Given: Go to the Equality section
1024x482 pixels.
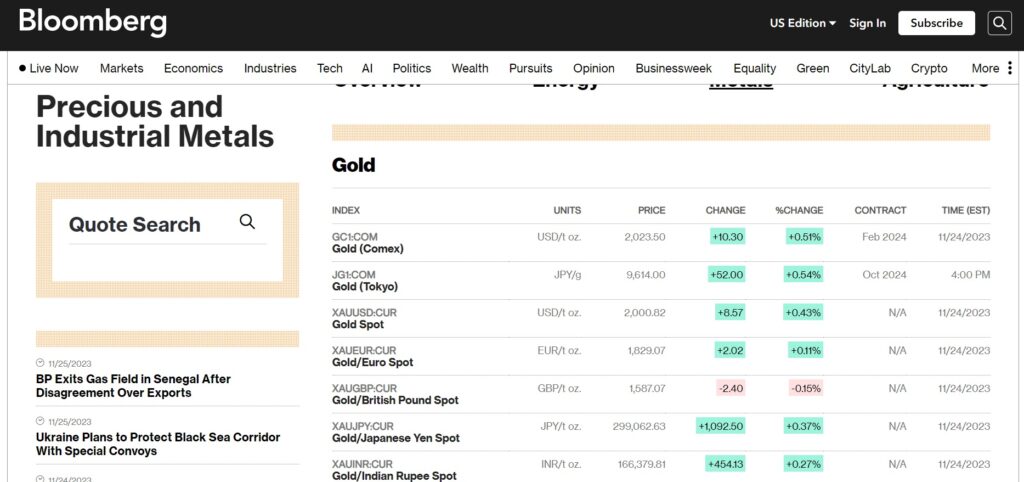Looking at the screenshot, I should click(x=754, y=68).
